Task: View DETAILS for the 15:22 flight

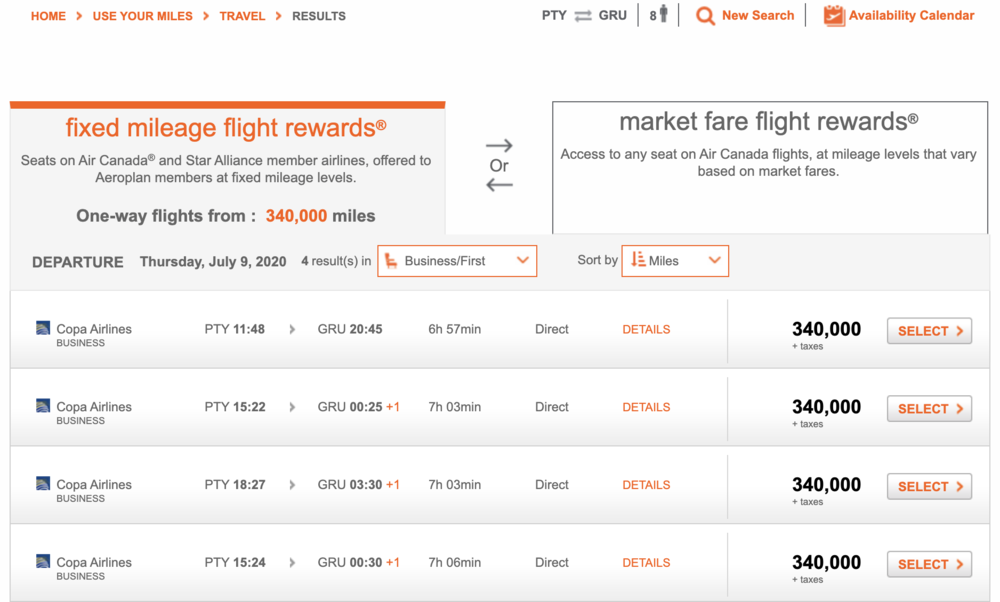Action: (x=646, y=407)
